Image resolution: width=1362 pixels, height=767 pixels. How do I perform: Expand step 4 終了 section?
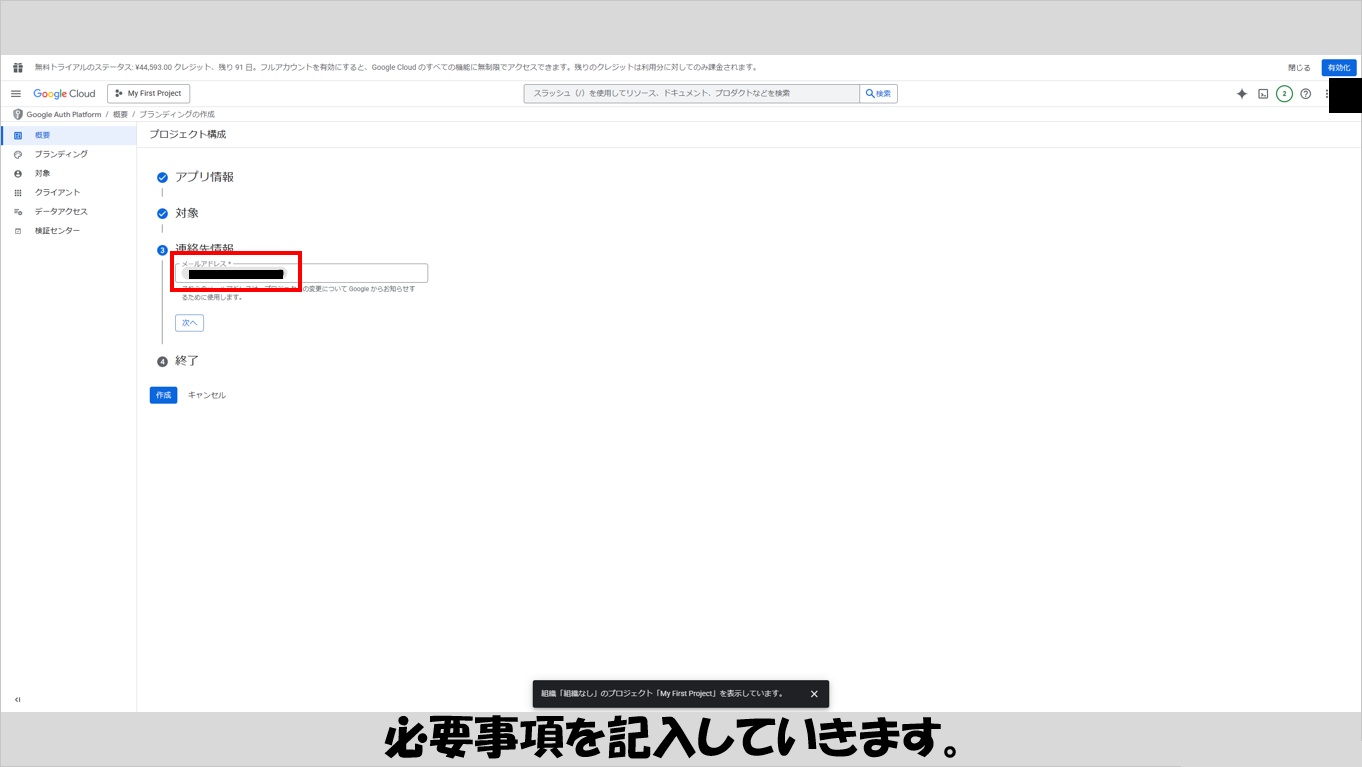coord(187,361)
